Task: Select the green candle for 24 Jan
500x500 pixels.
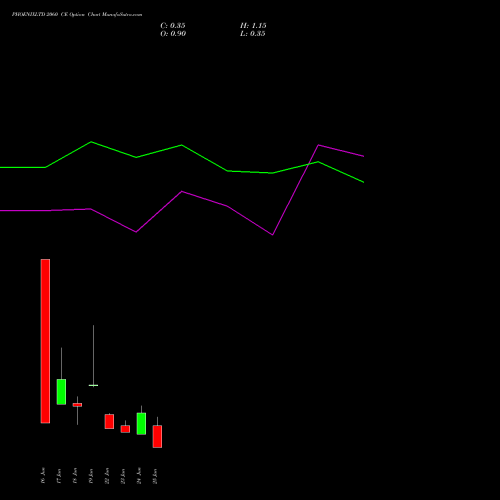Action: [x=141, y=423]
